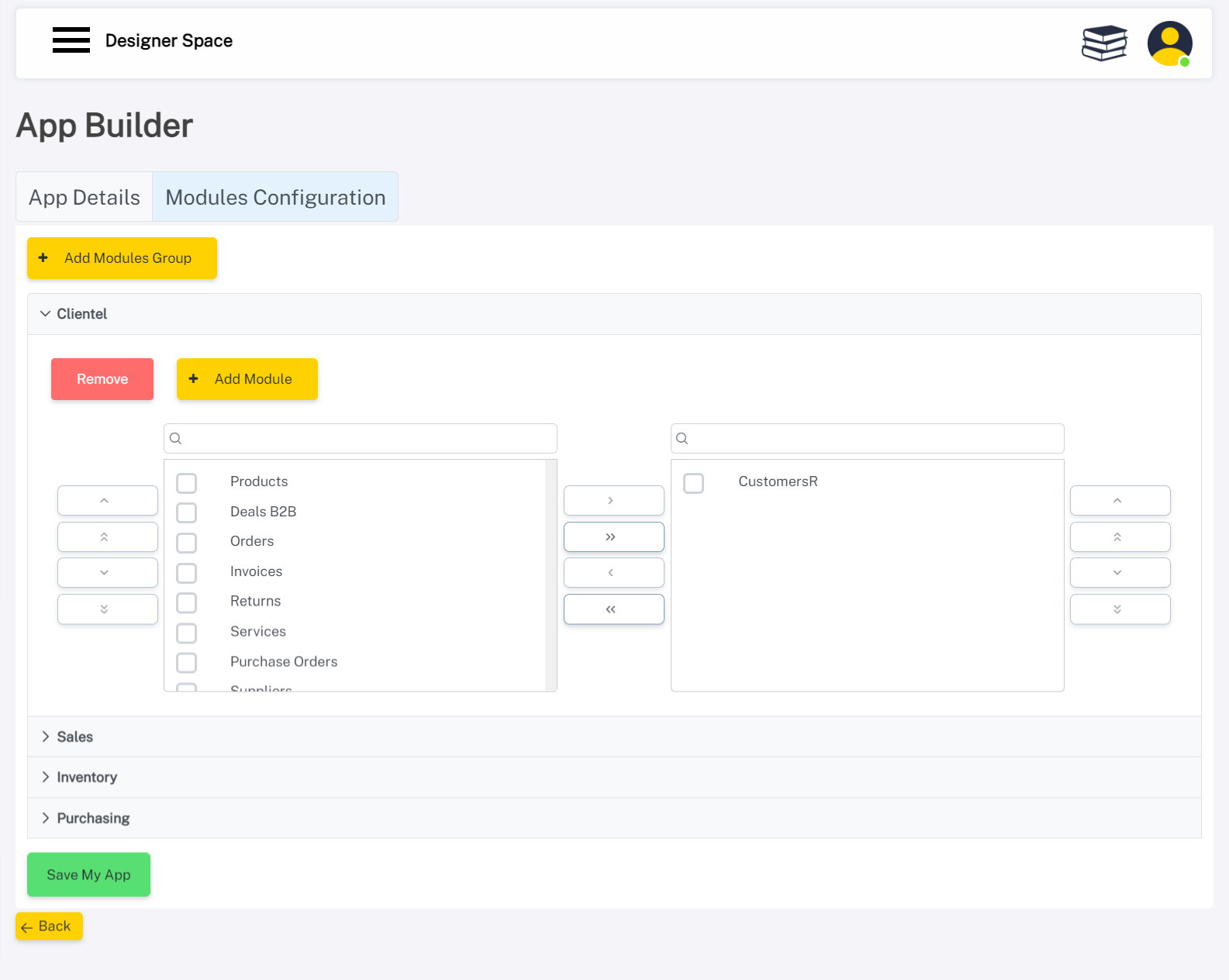Open the hamburger navigation menu

tap(71, 40)
